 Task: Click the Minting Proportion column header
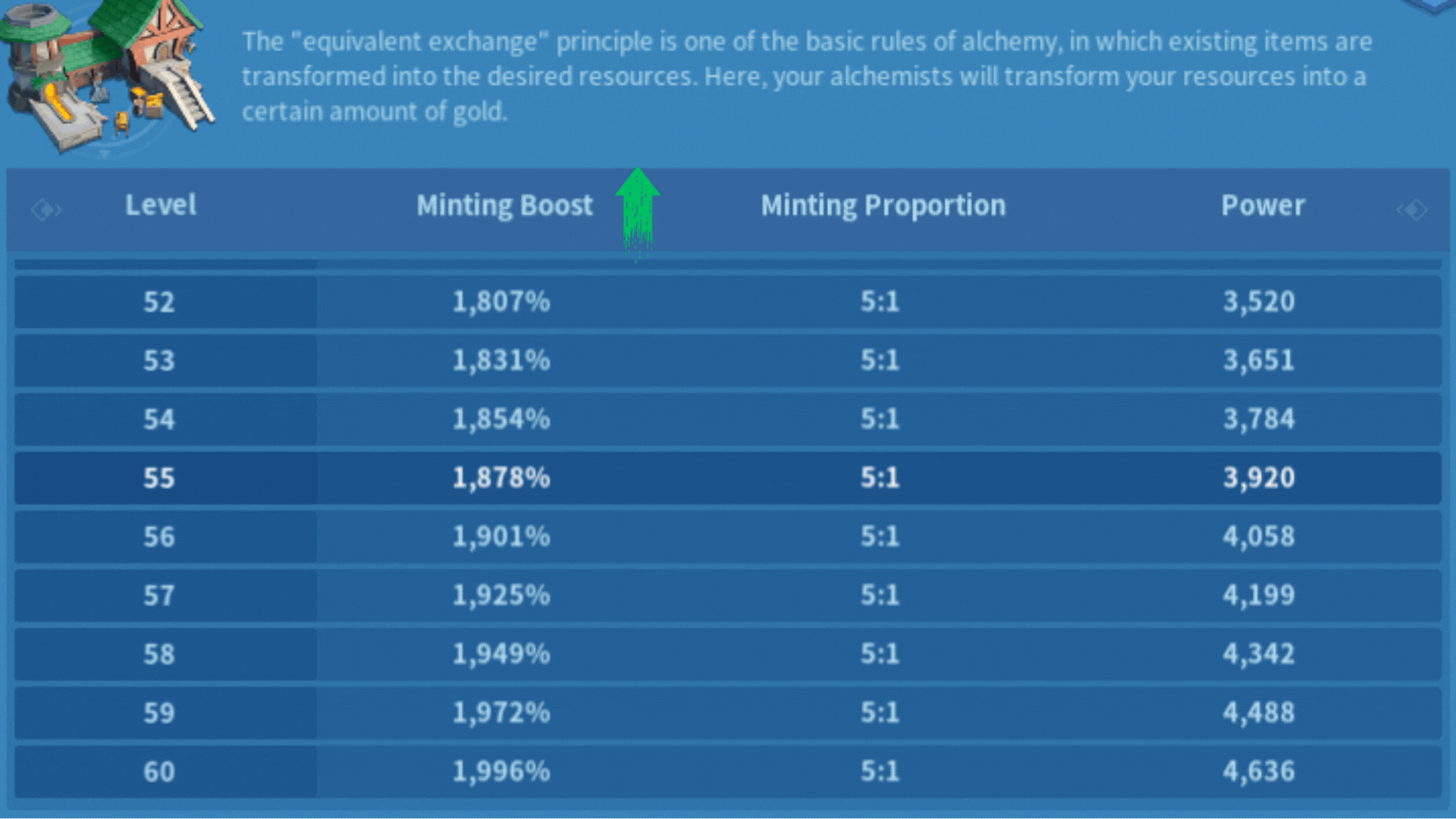coord(883,206)
